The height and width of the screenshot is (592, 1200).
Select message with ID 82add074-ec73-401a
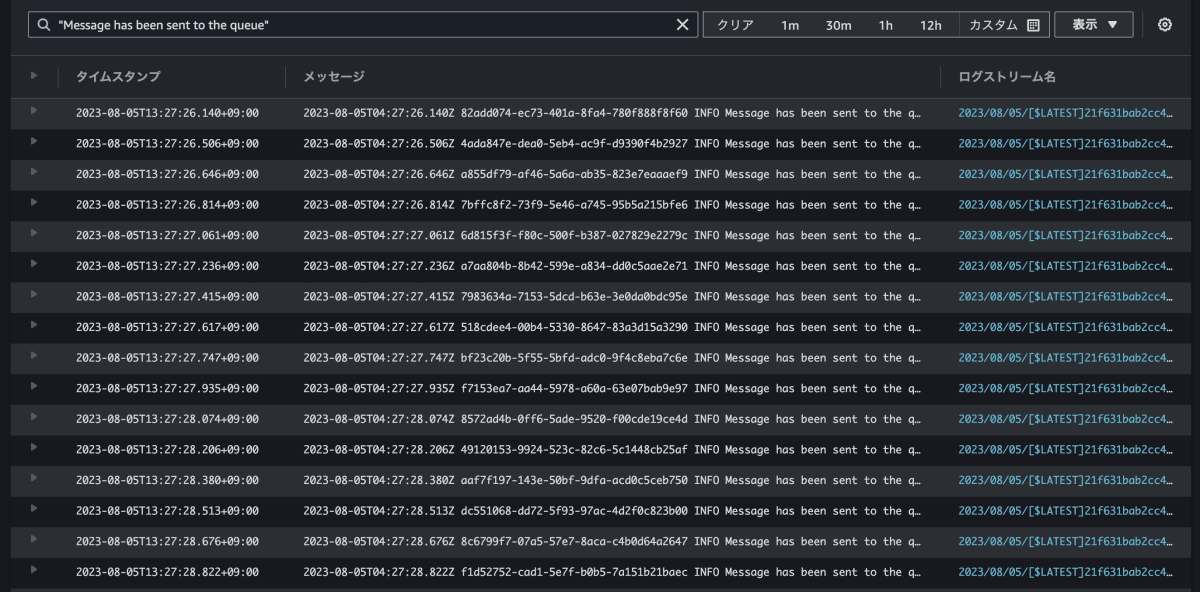point(612,113)
